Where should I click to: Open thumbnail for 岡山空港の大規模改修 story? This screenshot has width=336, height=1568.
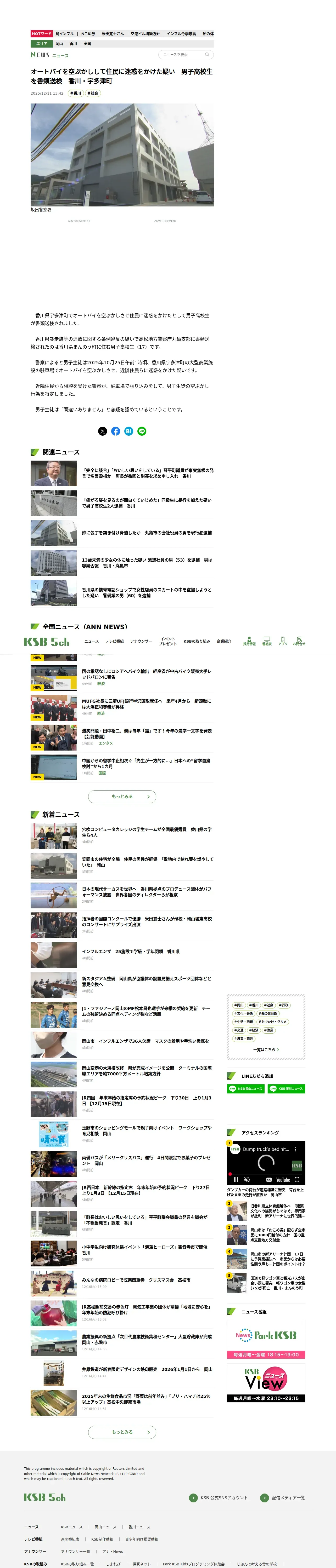[x=54, y=1074]
